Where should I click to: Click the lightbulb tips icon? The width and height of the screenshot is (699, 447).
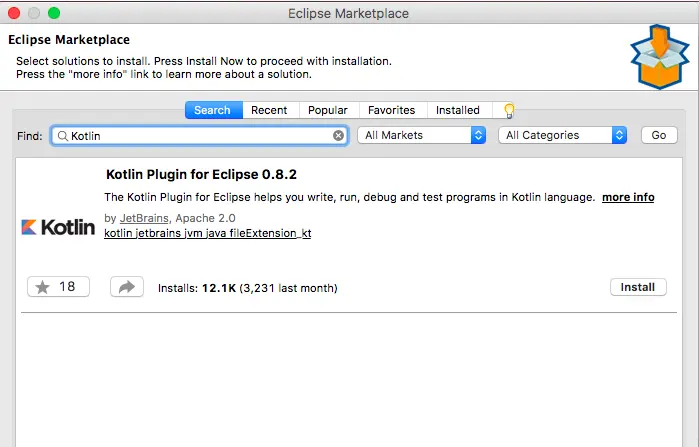tap(509, 110)
